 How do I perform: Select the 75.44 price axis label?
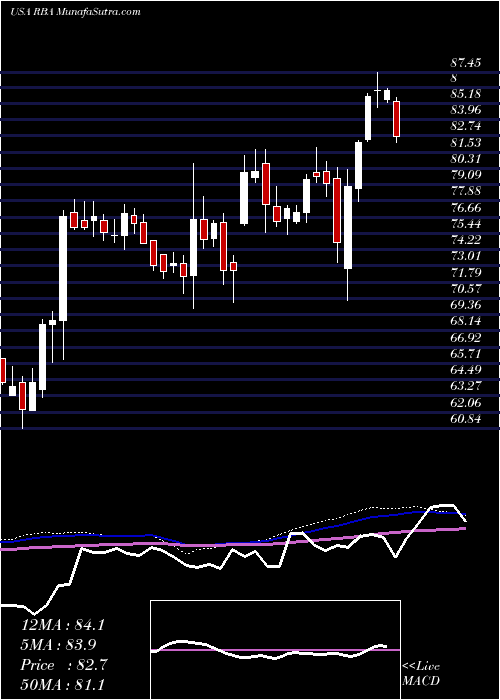pos(466,224)
